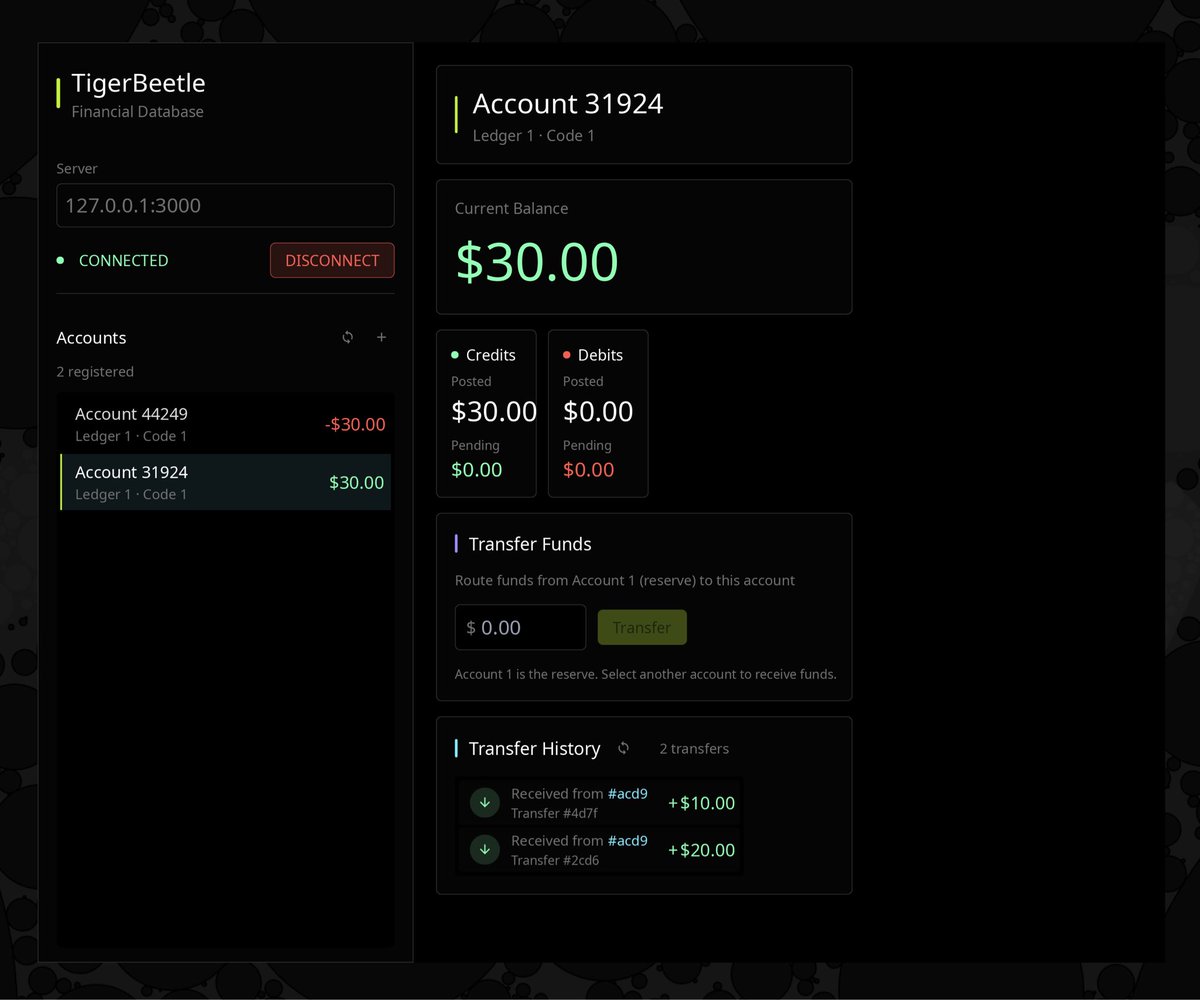Screen dimensions: 1200x1000
Task: Refresh the Transfer History icon
Action: pos(624,748)
